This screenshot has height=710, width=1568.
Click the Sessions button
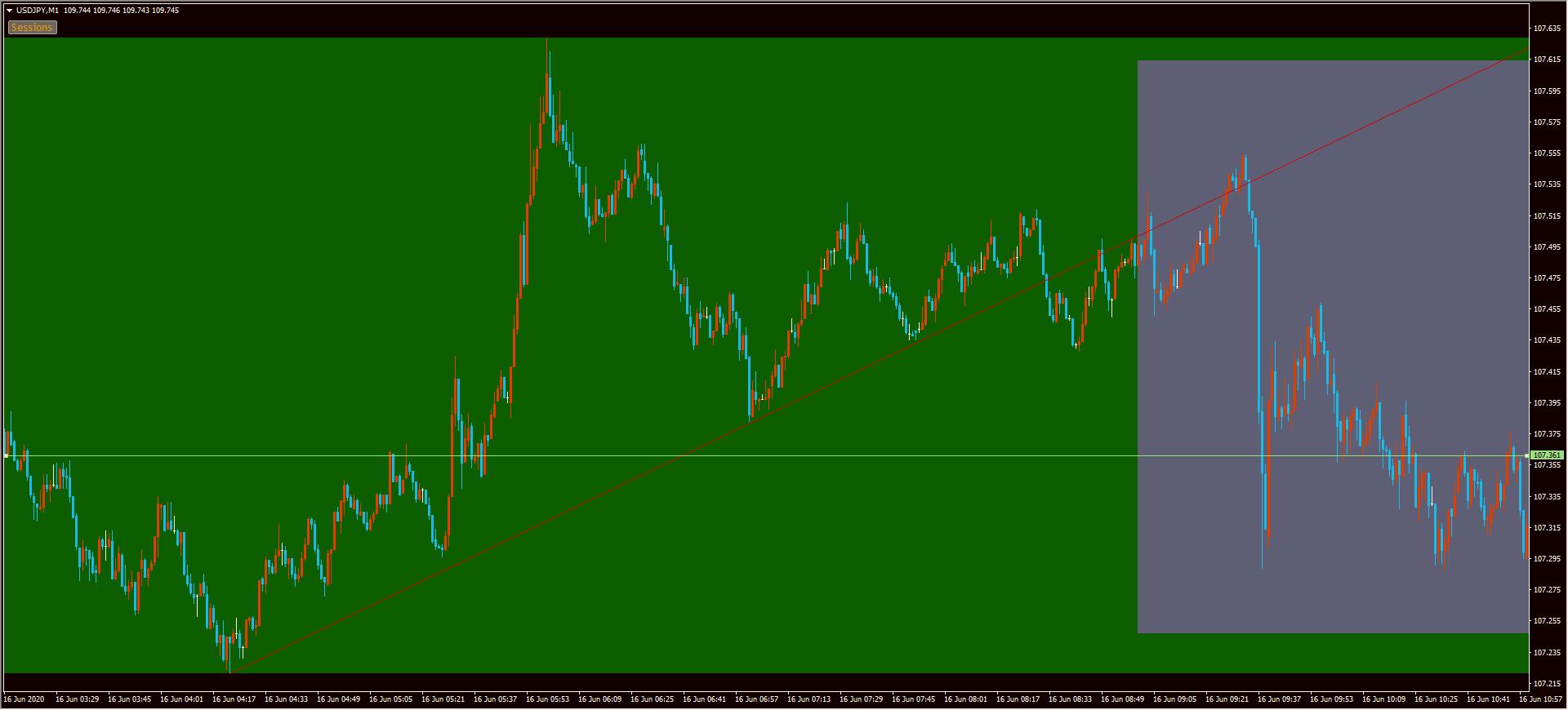[x=32, y=28]
